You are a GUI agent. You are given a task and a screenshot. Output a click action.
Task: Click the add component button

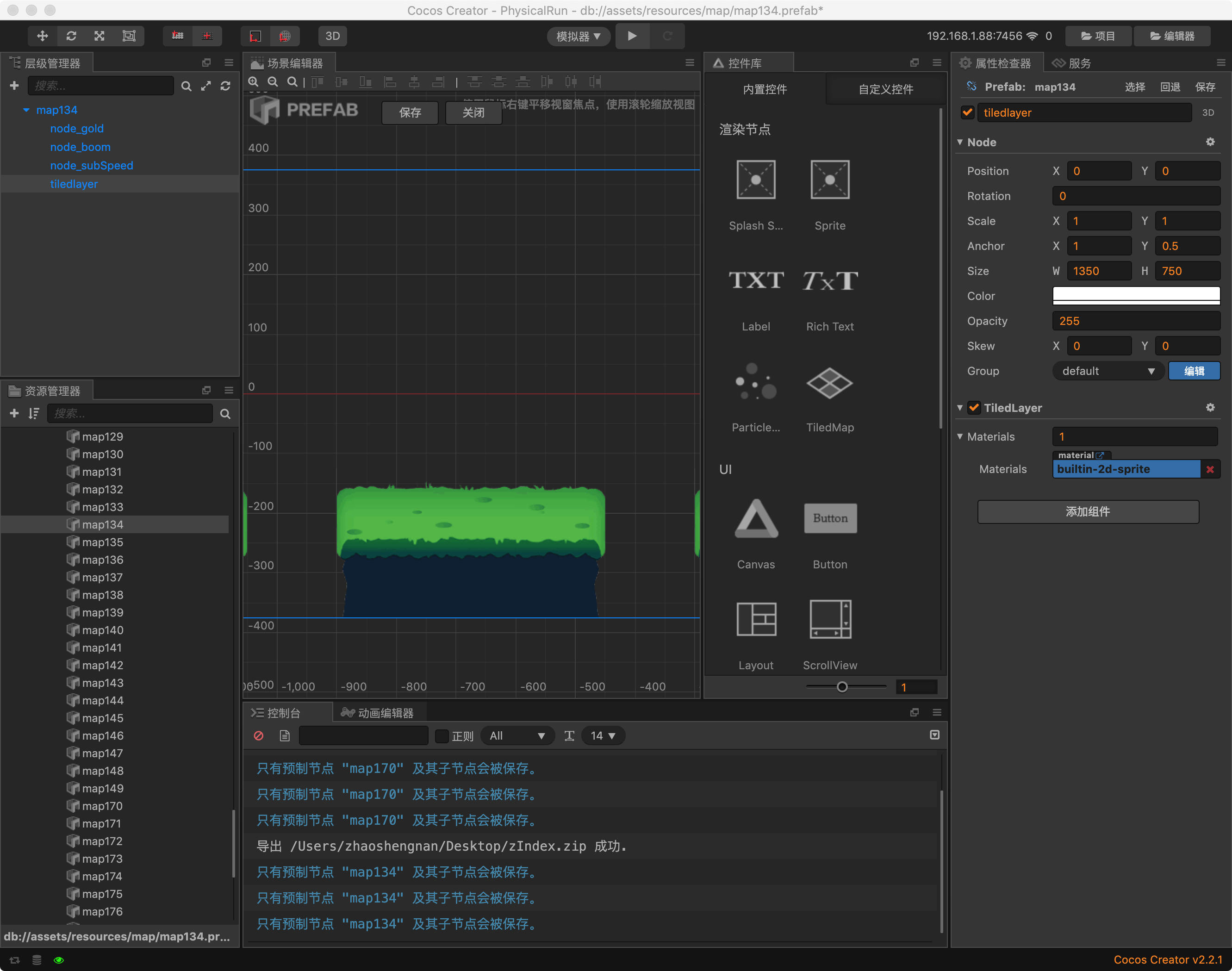(x=1087, y=512)
